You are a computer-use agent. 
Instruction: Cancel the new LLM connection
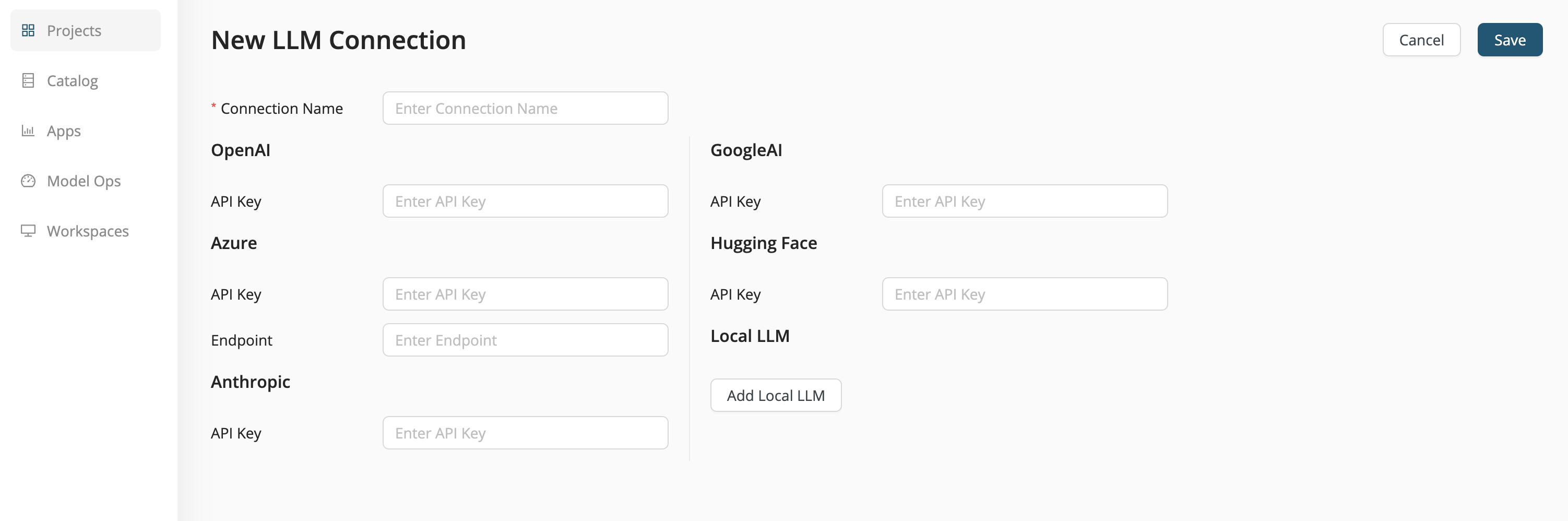pyautogui.click(x=1421, y=40)
